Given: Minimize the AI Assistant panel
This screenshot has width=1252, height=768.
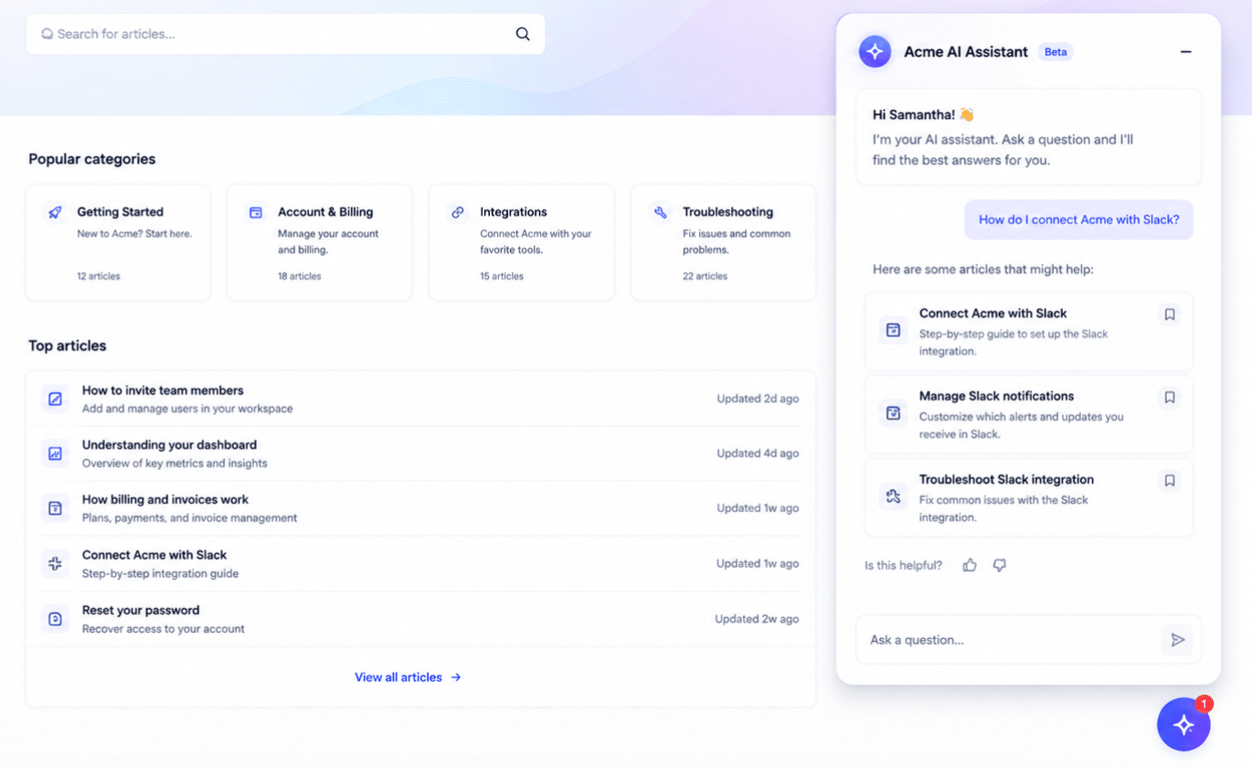Looking at the screenshot, I should (x=1186, y=52).
